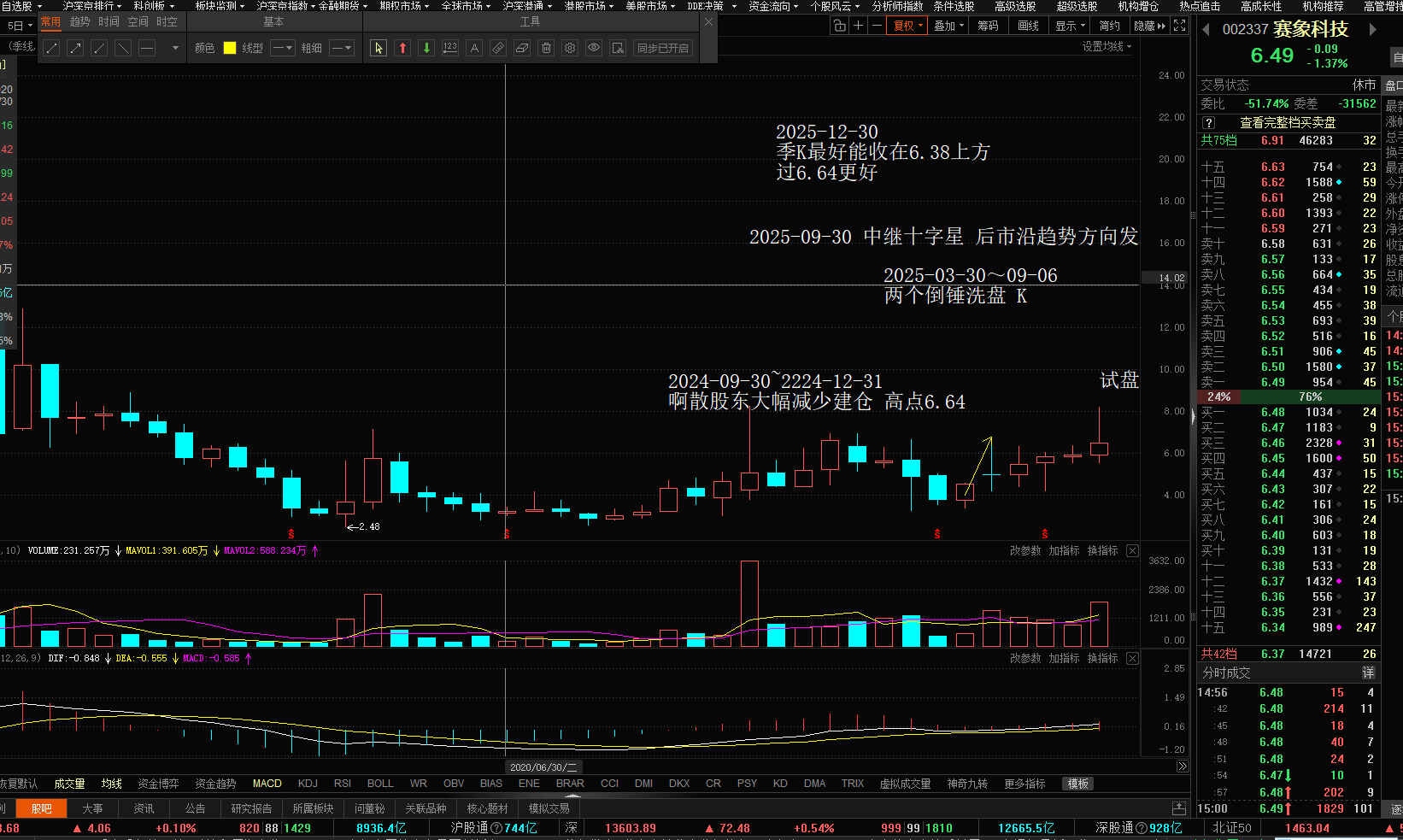Open the line type dropdown

283,48
